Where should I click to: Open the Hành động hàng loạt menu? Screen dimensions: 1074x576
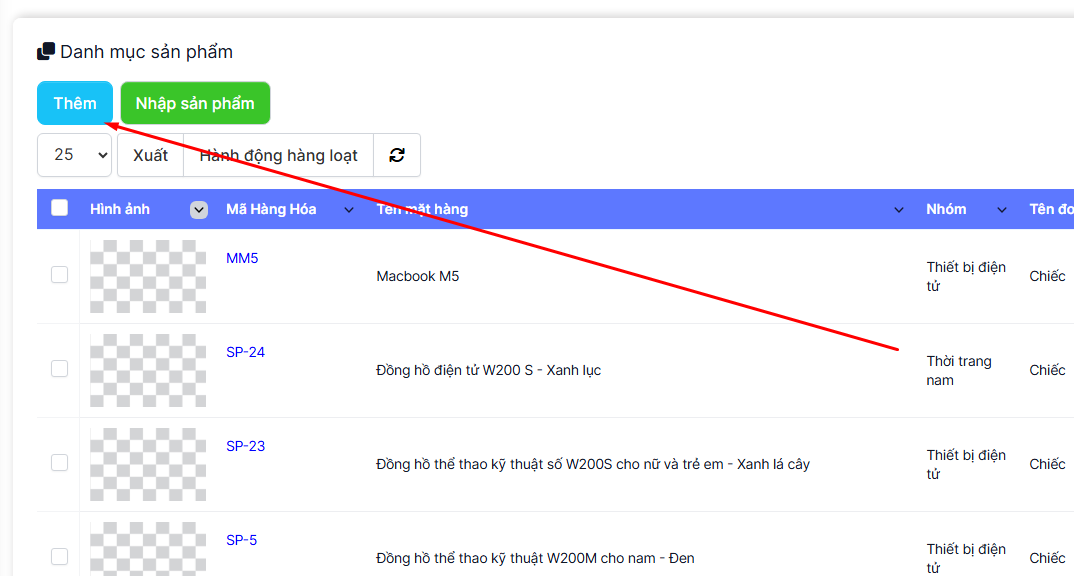pyautogui.click(x=279, y=155)
